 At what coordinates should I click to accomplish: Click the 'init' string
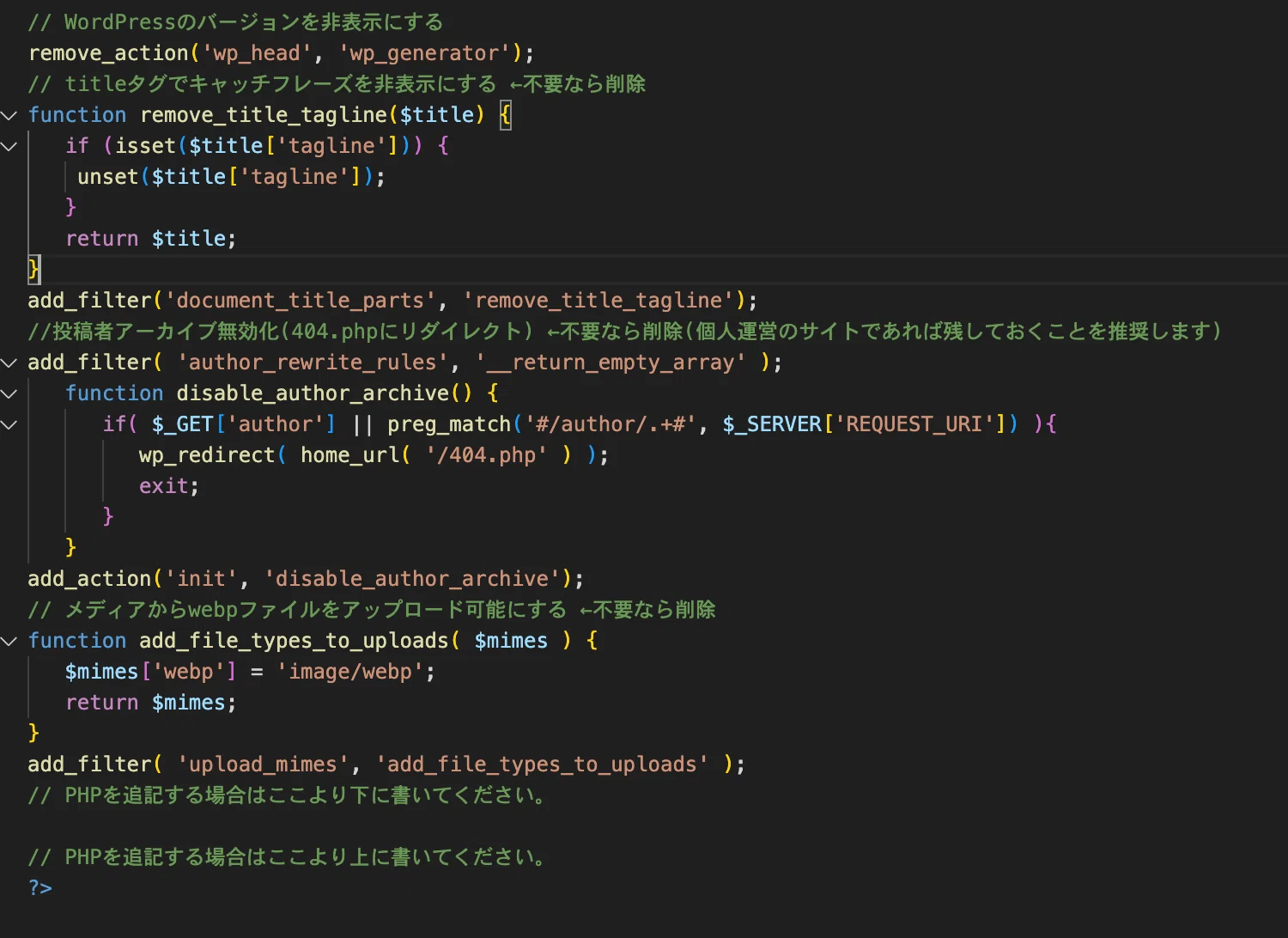click(201, 579)
